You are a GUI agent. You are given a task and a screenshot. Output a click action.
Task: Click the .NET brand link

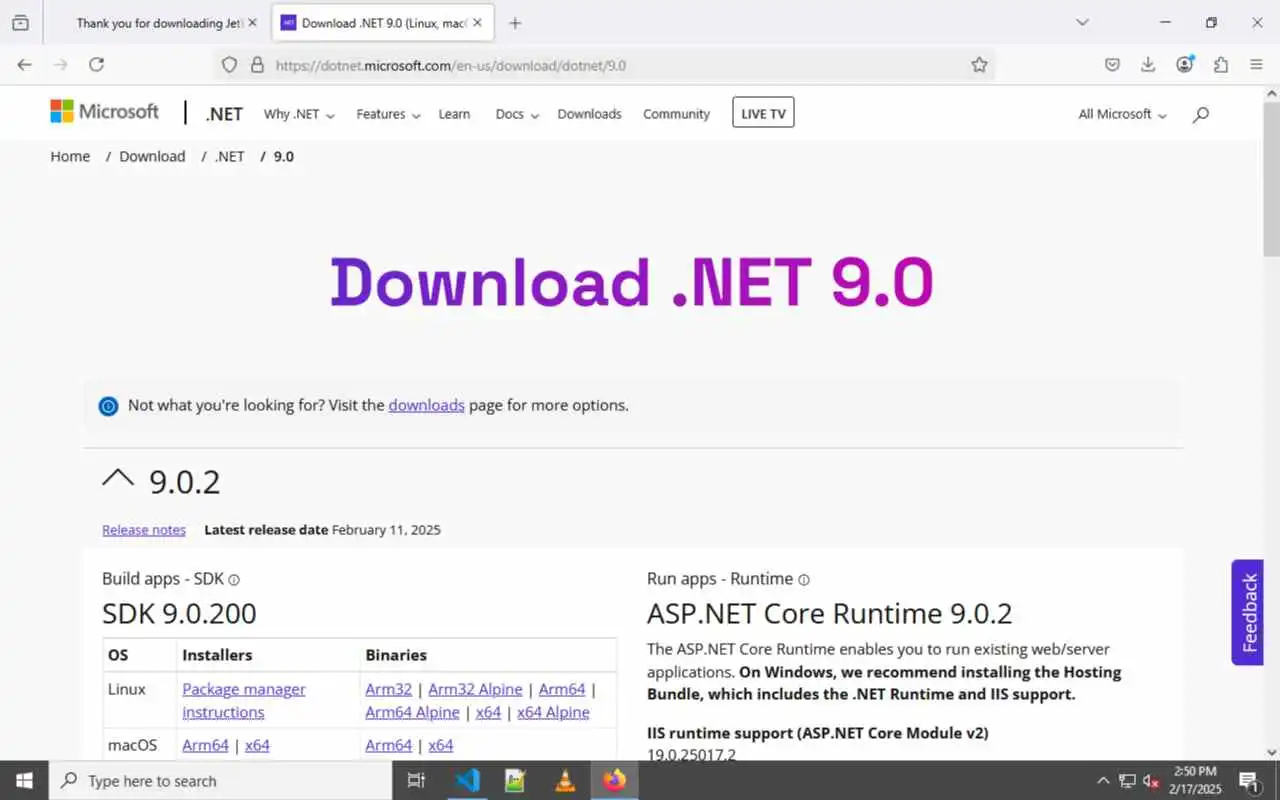click(224, 114)
